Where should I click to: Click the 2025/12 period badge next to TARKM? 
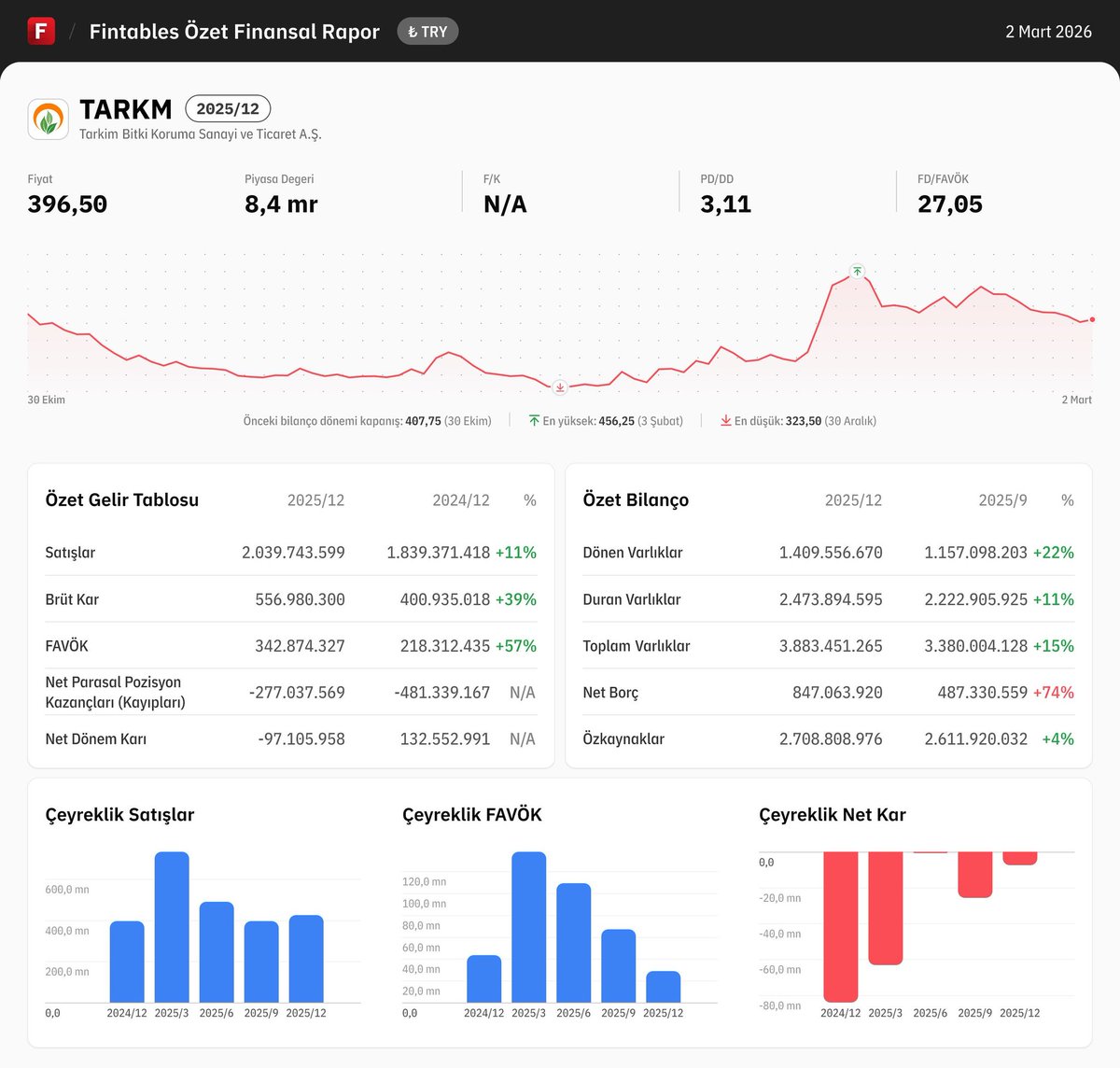click(x=228, y=109)
